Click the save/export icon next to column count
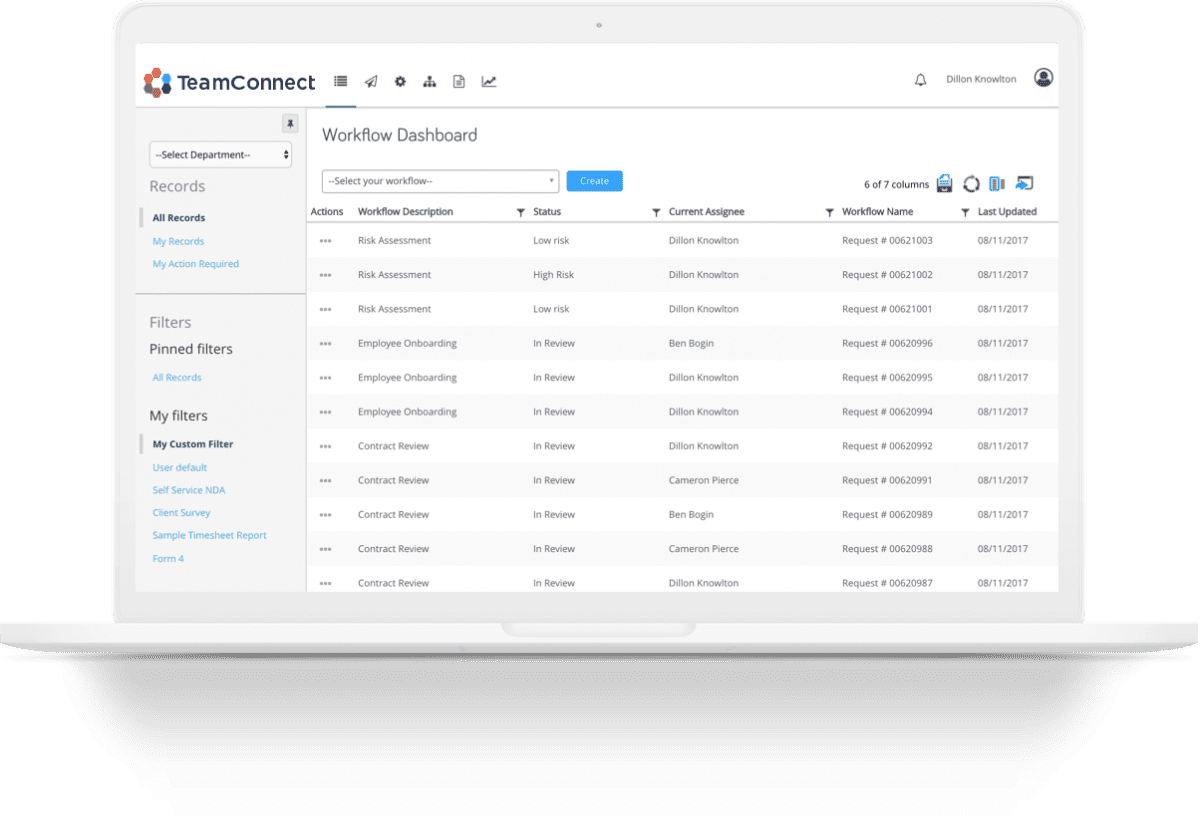Image resolution: width=1200 pixels, height=829 pixels. point(945,183)
